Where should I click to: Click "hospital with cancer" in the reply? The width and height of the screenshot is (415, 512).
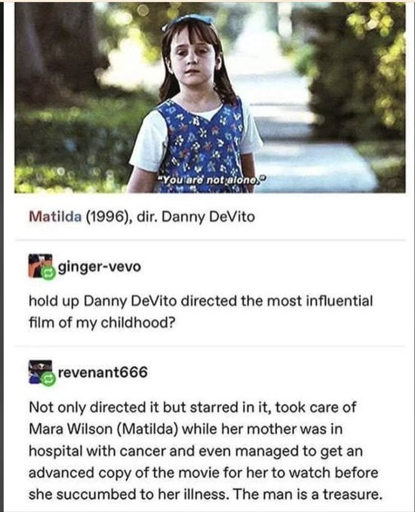click(x=97, y=451)
